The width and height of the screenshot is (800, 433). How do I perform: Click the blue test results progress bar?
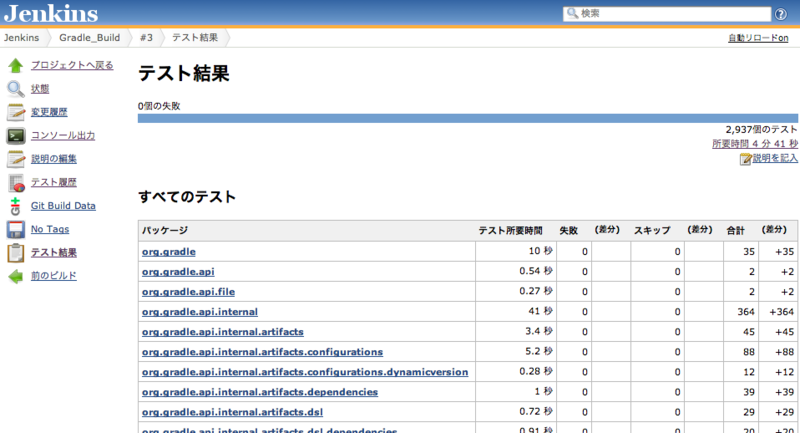coord(468,118)
